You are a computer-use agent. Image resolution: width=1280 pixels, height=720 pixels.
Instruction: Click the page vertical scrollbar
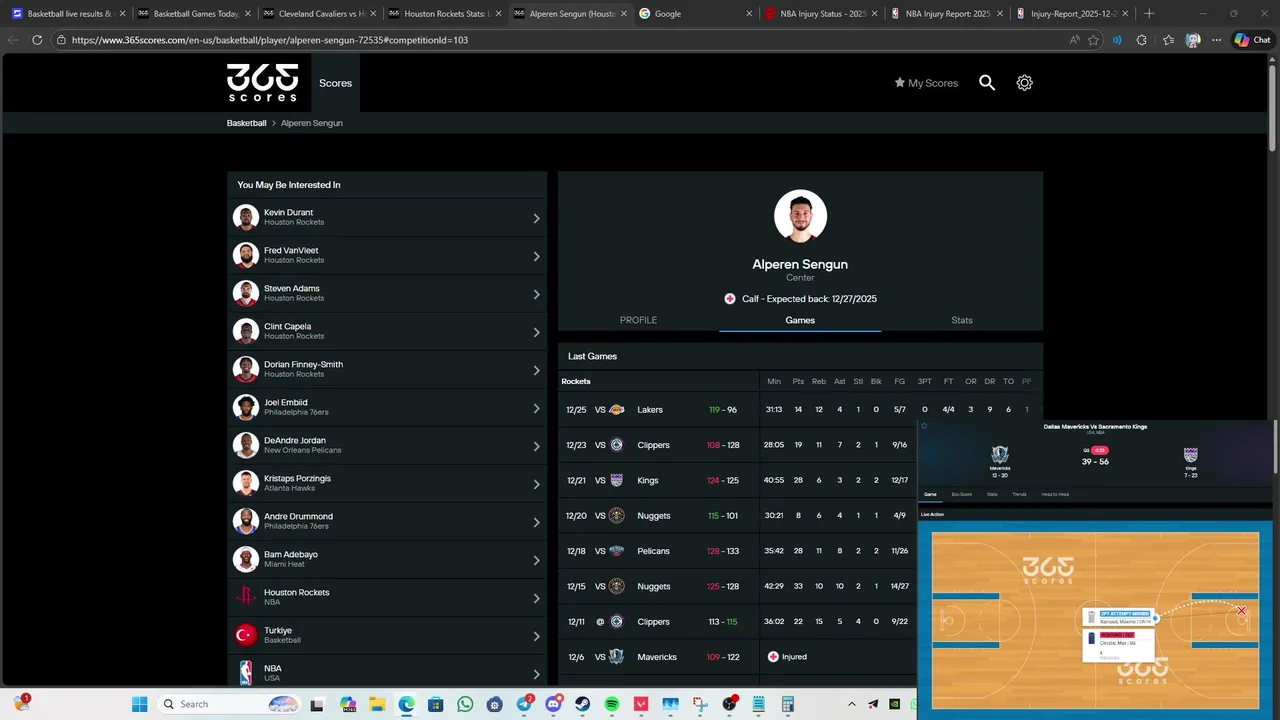pyautogui.click(x=1273, y=110)
